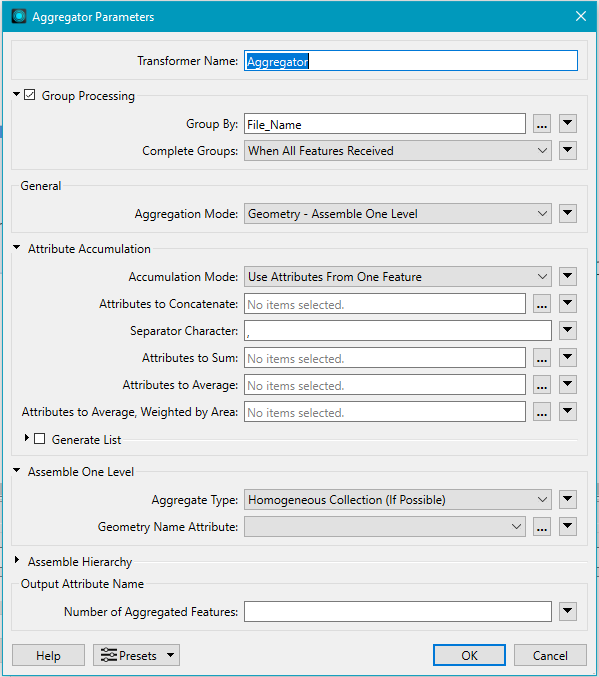Click the ellipsis beside Geometry Name Attribute
599x677 pixels.
pos(542,526)
